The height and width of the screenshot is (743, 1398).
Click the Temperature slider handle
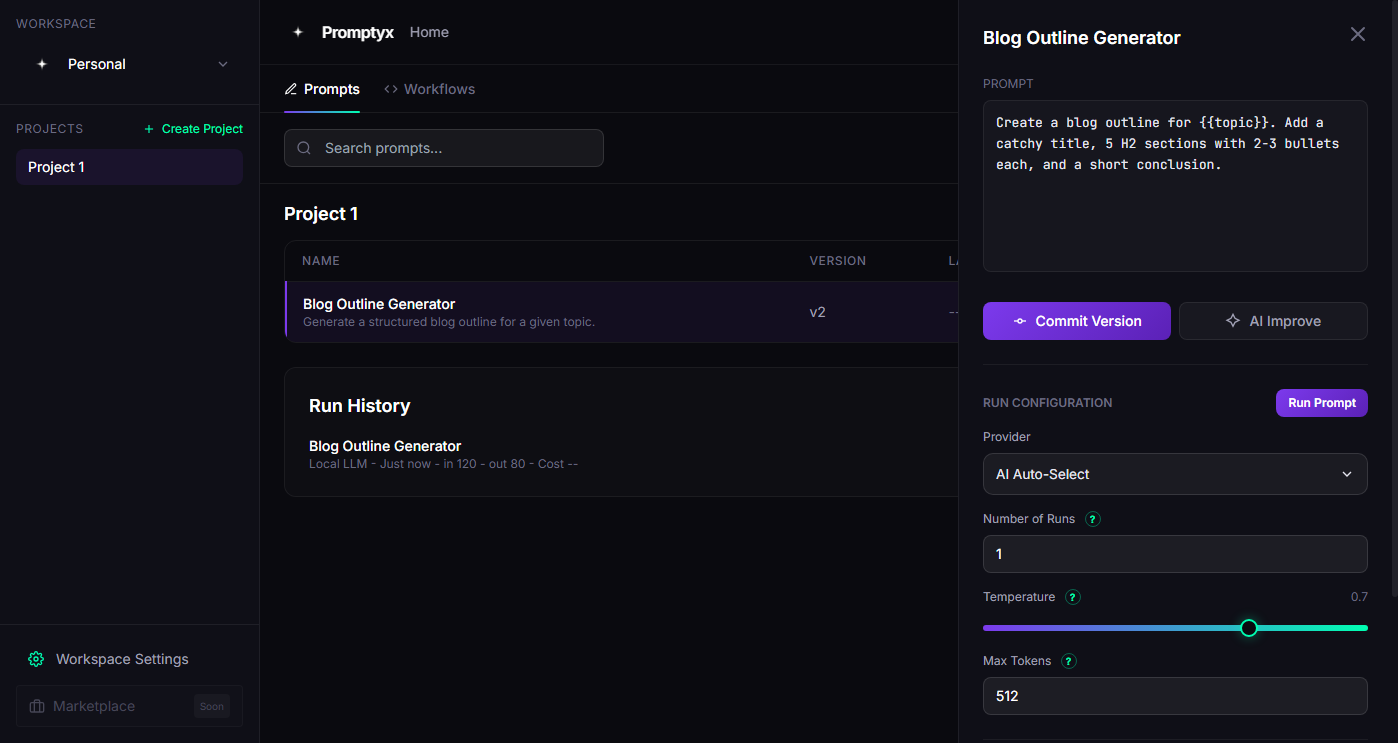(x=1248, y=628)
